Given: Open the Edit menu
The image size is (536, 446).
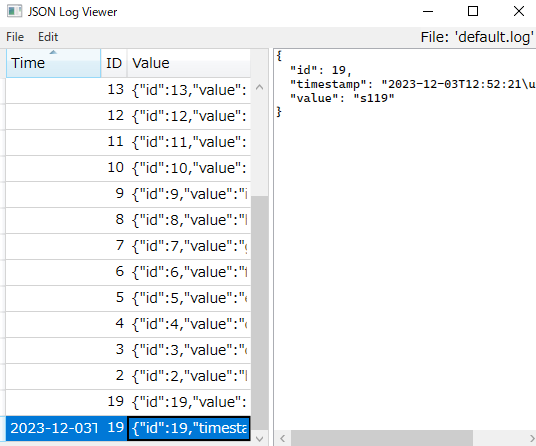Looking at the screenshot, I should 48,37.
